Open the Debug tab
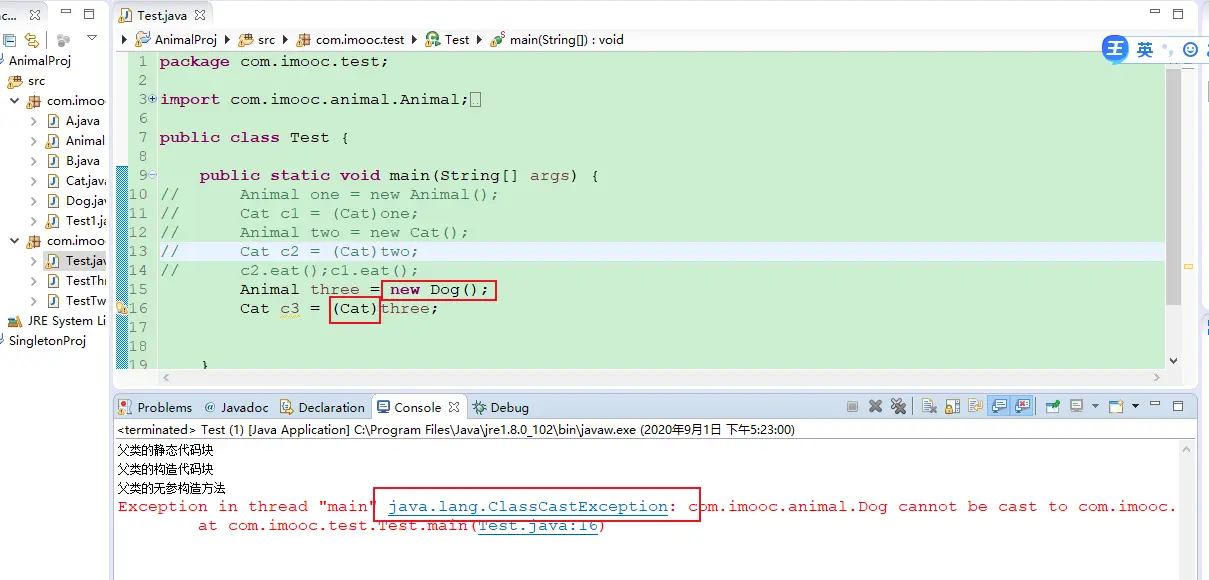 (x=500, y=407)
